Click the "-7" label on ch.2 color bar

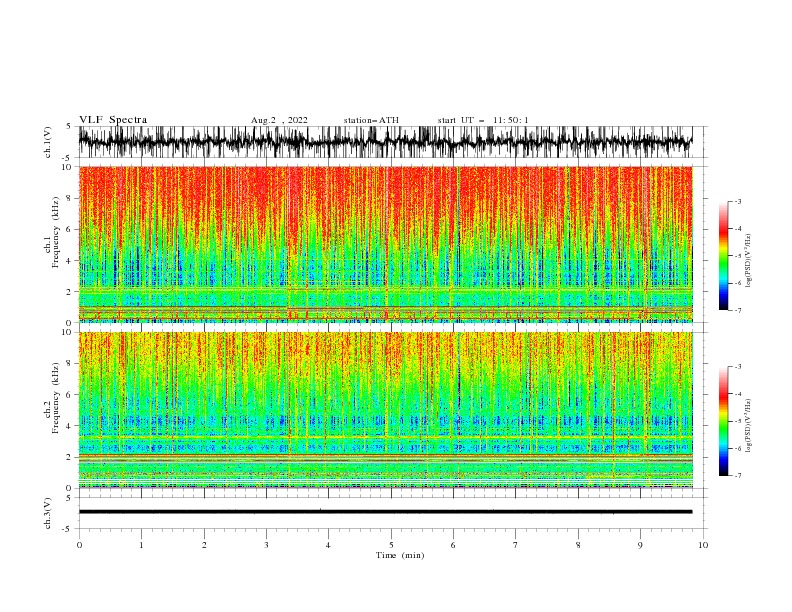point(737,475)
